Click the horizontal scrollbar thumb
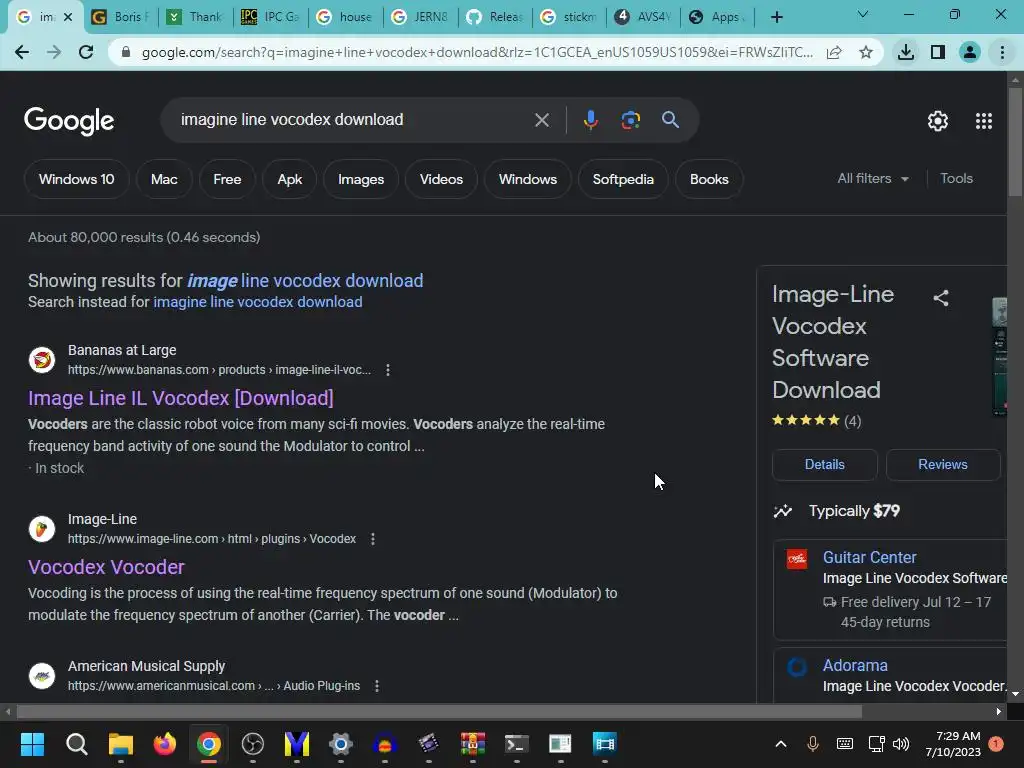Image resolution: width=1024 pixels, height=768 pixels. point(439,712)
